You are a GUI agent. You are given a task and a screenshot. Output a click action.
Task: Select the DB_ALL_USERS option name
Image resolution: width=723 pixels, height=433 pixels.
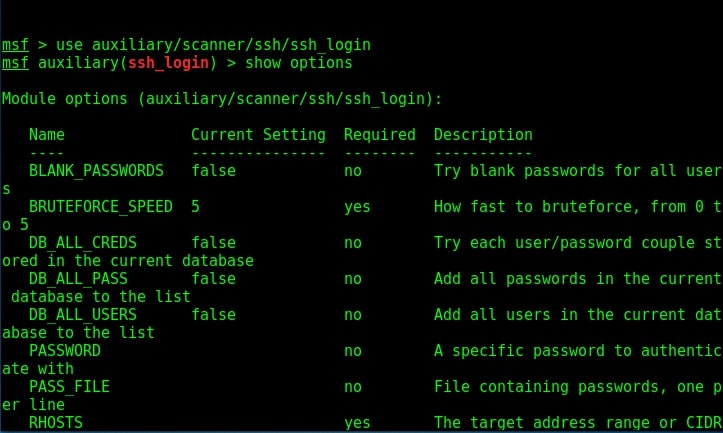pos(83,314)
